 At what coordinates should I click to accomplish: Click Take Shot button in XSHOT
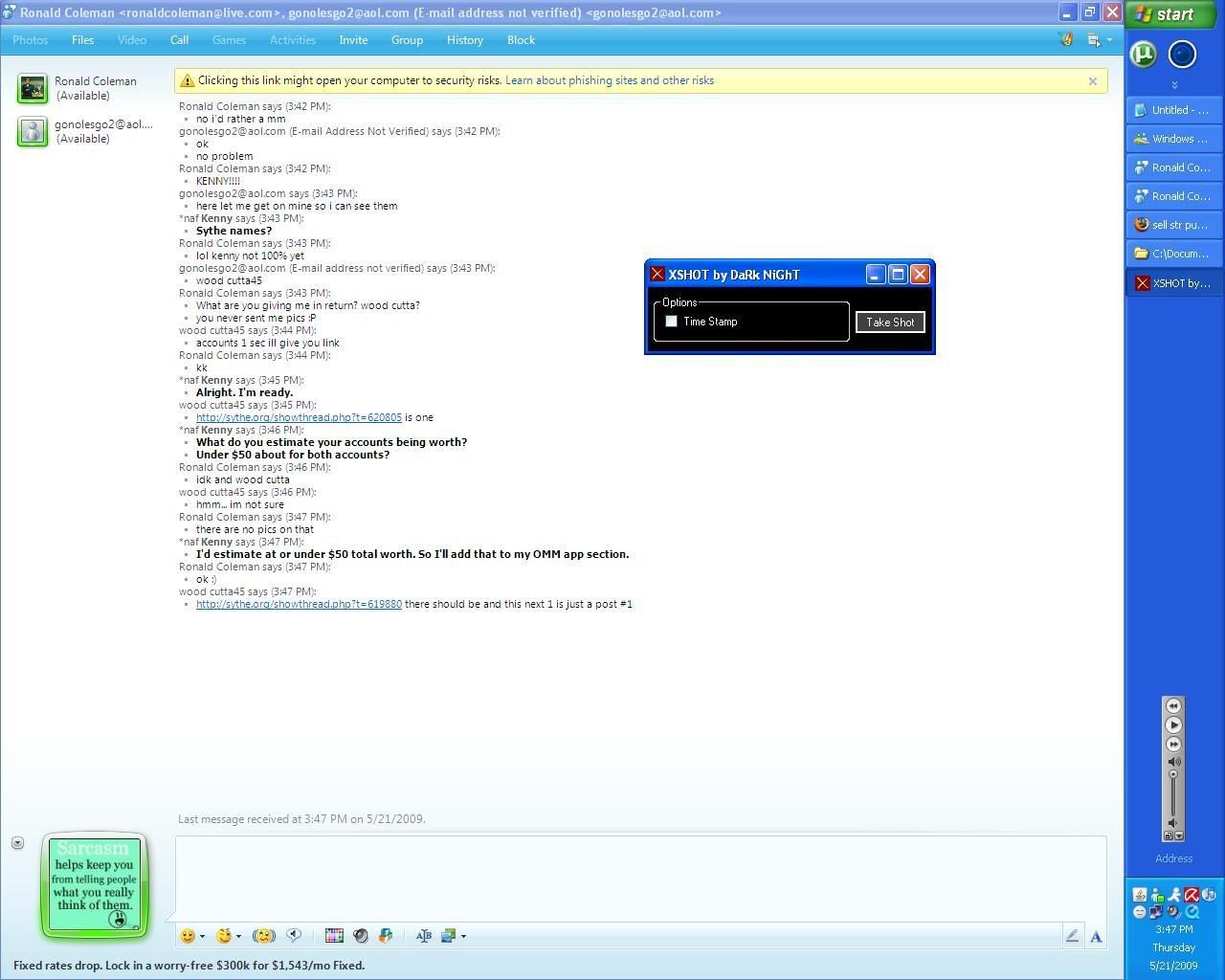coord(890,323)
